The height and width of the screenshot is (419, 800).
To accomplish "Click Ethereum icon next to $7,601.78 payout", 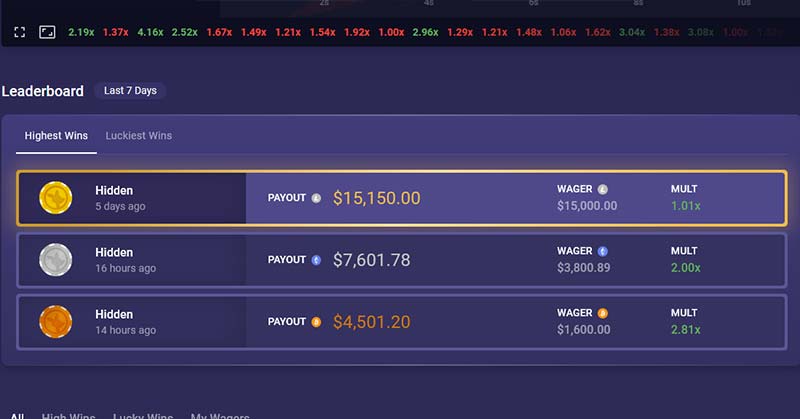I will pyautogui.click(x=316, y=260).
